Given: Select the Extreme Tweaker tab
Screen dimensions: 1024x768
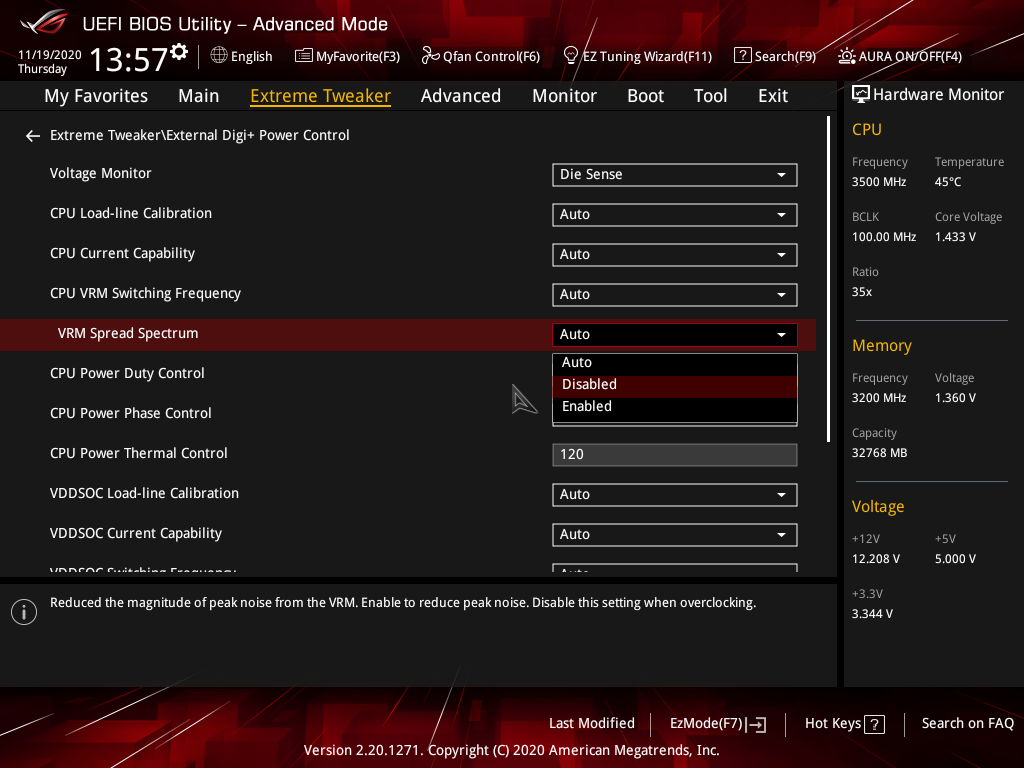Looking at the screenshot, I should 321,96.
